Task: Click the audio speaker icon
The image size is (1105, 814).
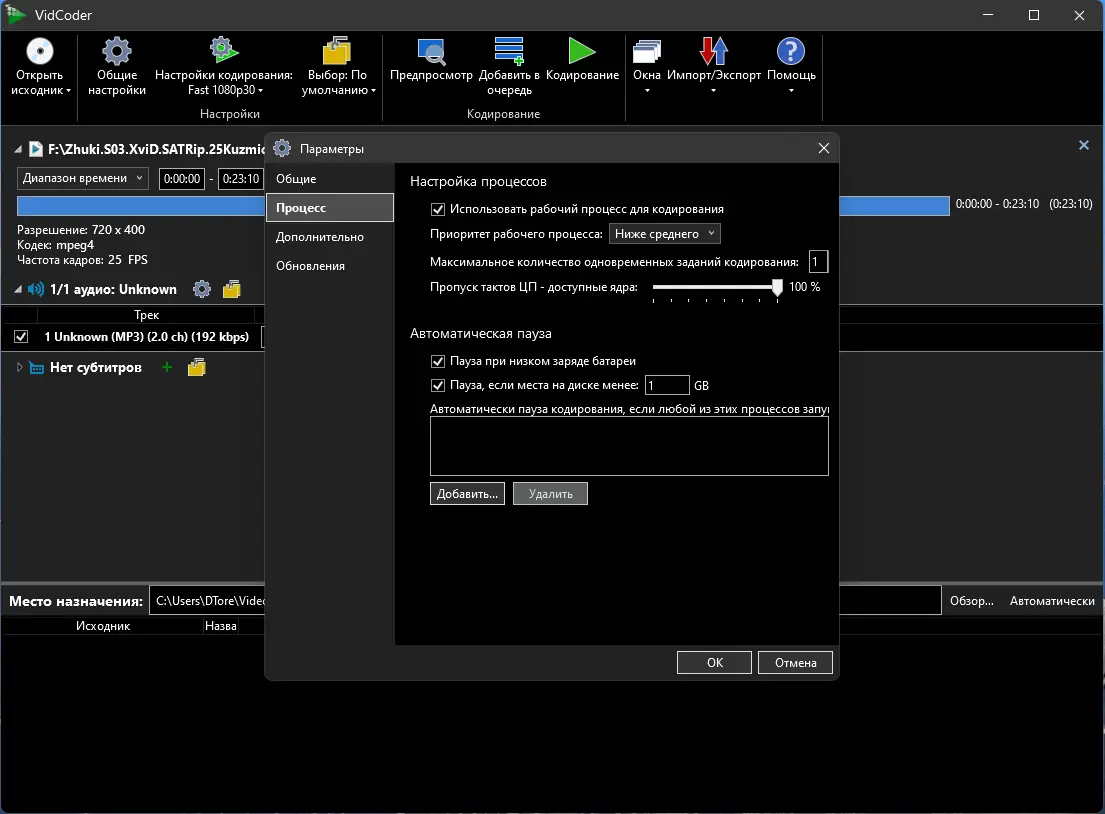Action: [x=36, y=289]
